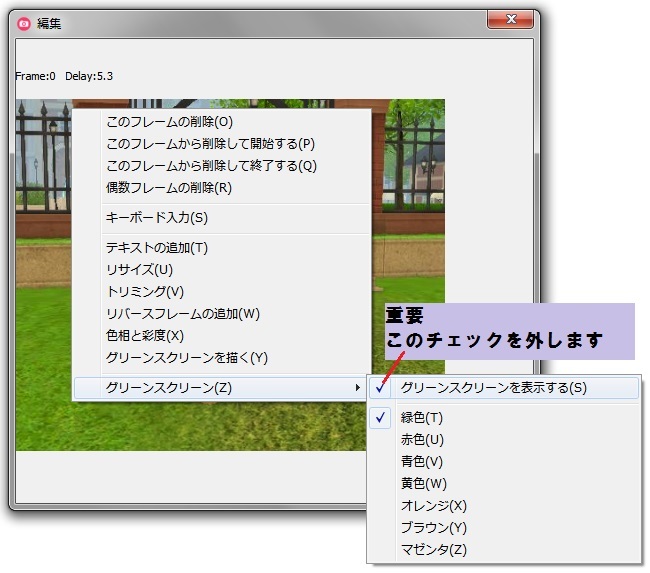Expand the グリーンスクリーン(Z) submenu
Screen dimensions: 650x573
(x=220, y=388)
